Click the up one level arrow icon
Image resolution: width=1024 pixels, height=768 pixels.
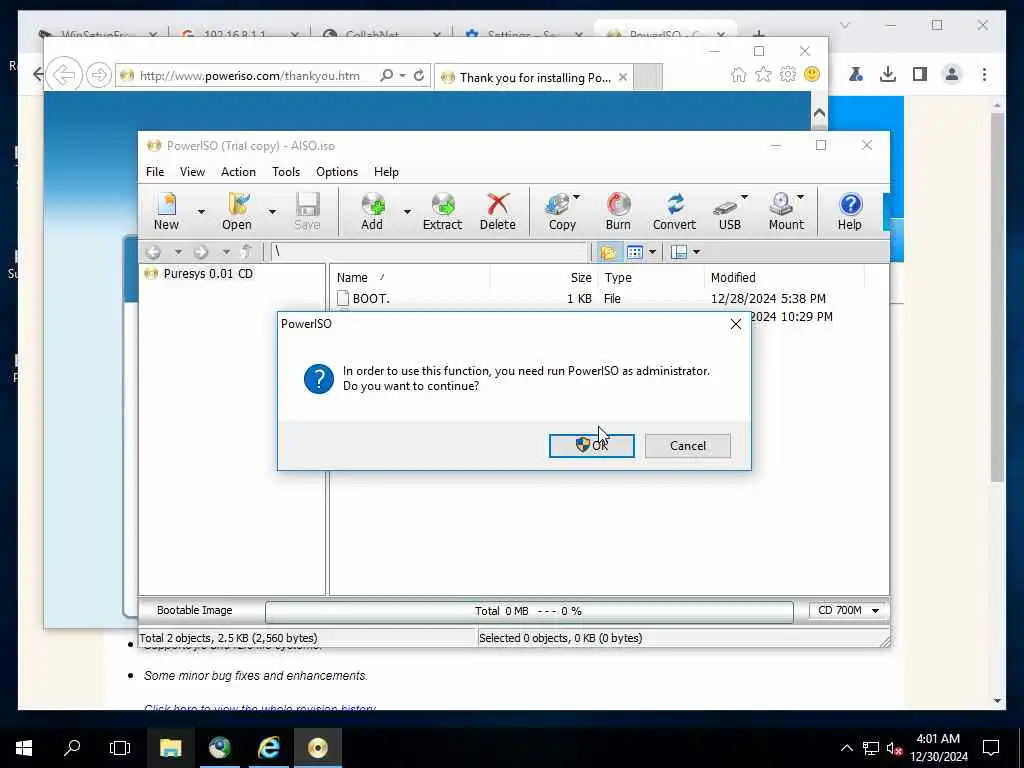coord(246,252)
